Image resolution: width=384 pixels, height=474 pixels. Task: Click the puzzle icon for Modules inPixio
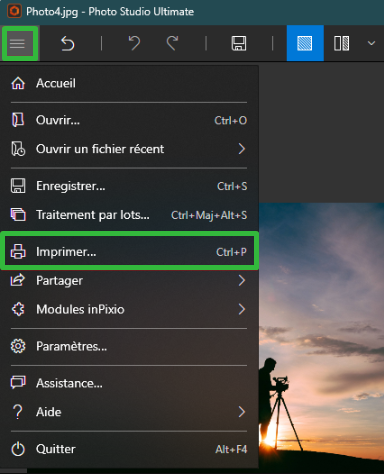[x=18, y=309]
